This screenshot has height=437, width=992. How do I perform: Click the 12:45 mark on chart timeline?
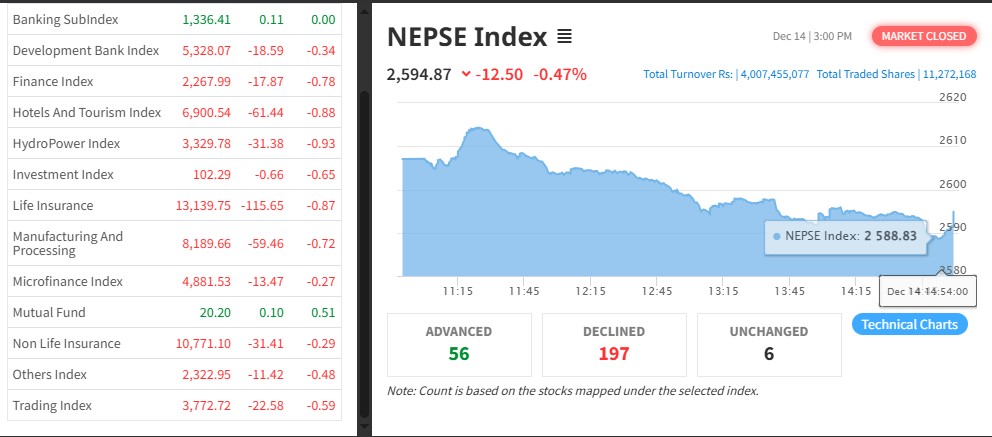[x=657, y=291]
